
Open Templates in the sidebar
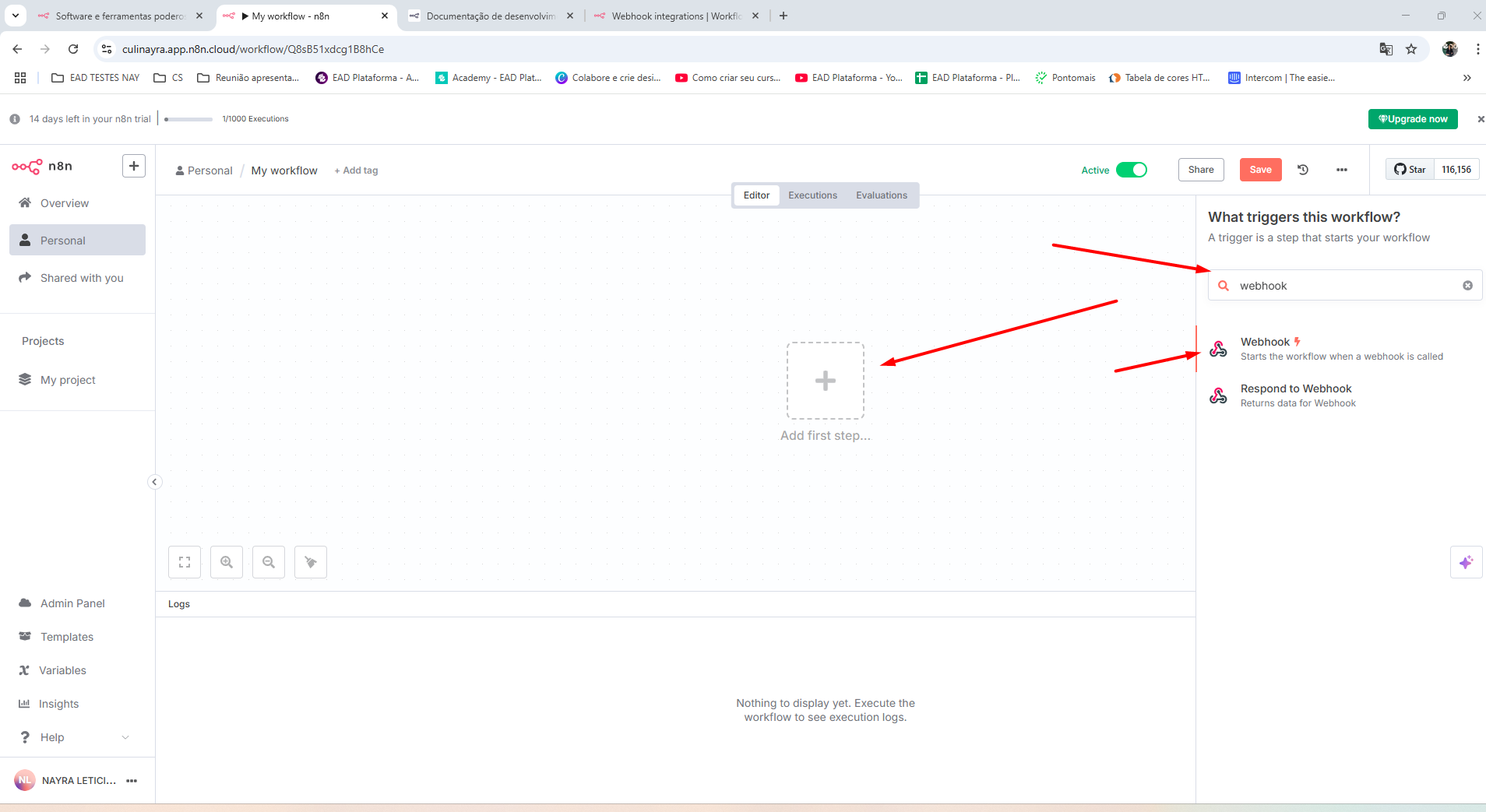77,637
